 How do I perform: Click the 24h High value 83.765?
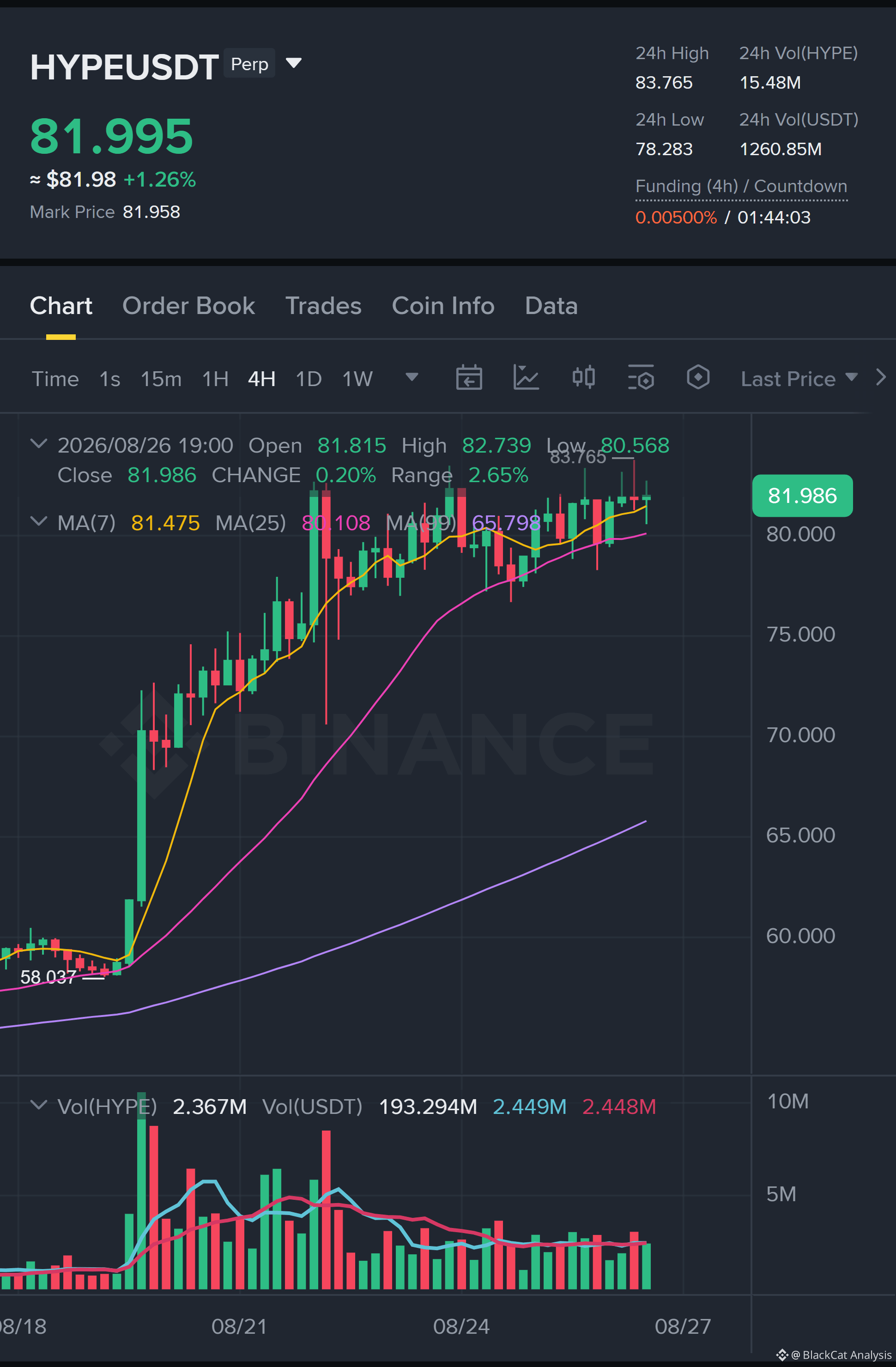[664, 83]
